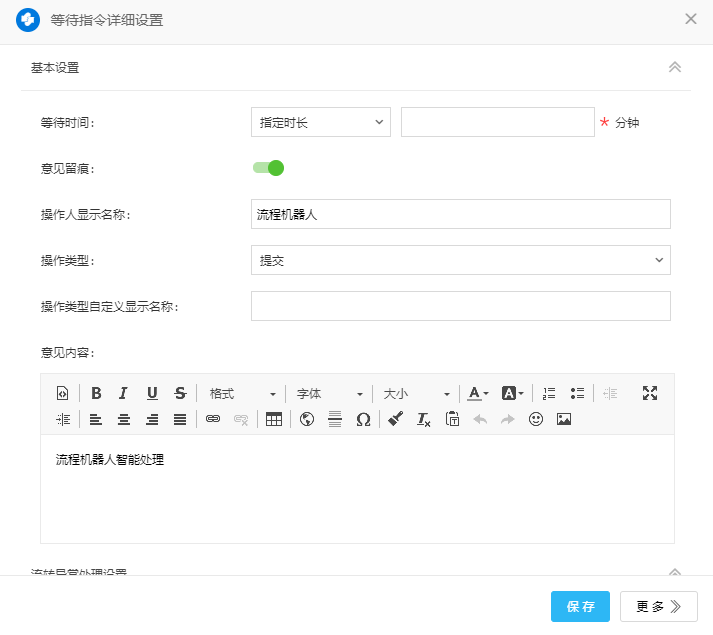The height and width of the screenshot is (635, 713).
Task: Apply strikethrough formatting
Action: 180,393
